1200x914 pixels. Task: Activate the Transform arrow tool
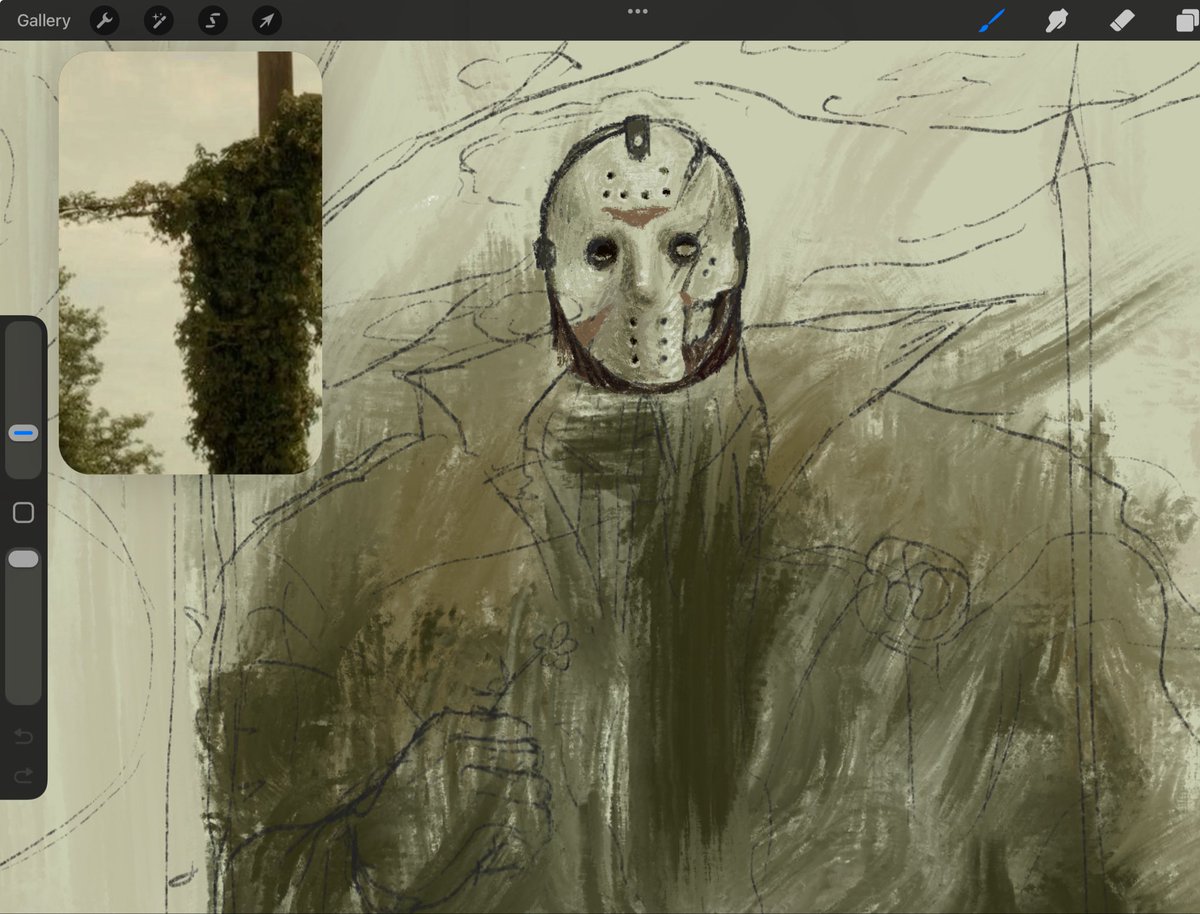pyautogui.click(x=265, y=20)
